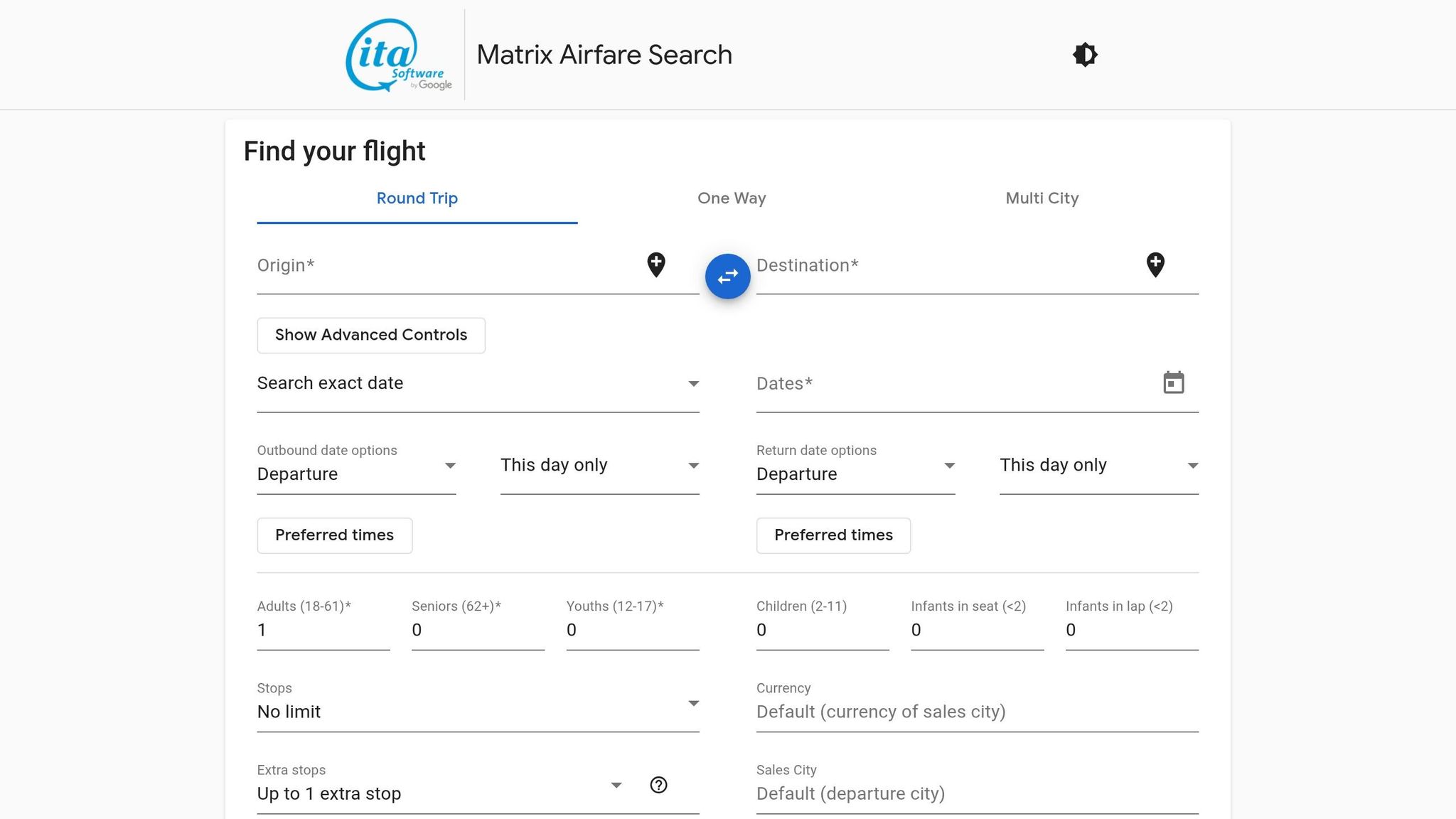Expand the Stops No limit dropdown
1456x819 pixels.
[x=478, y=705]
